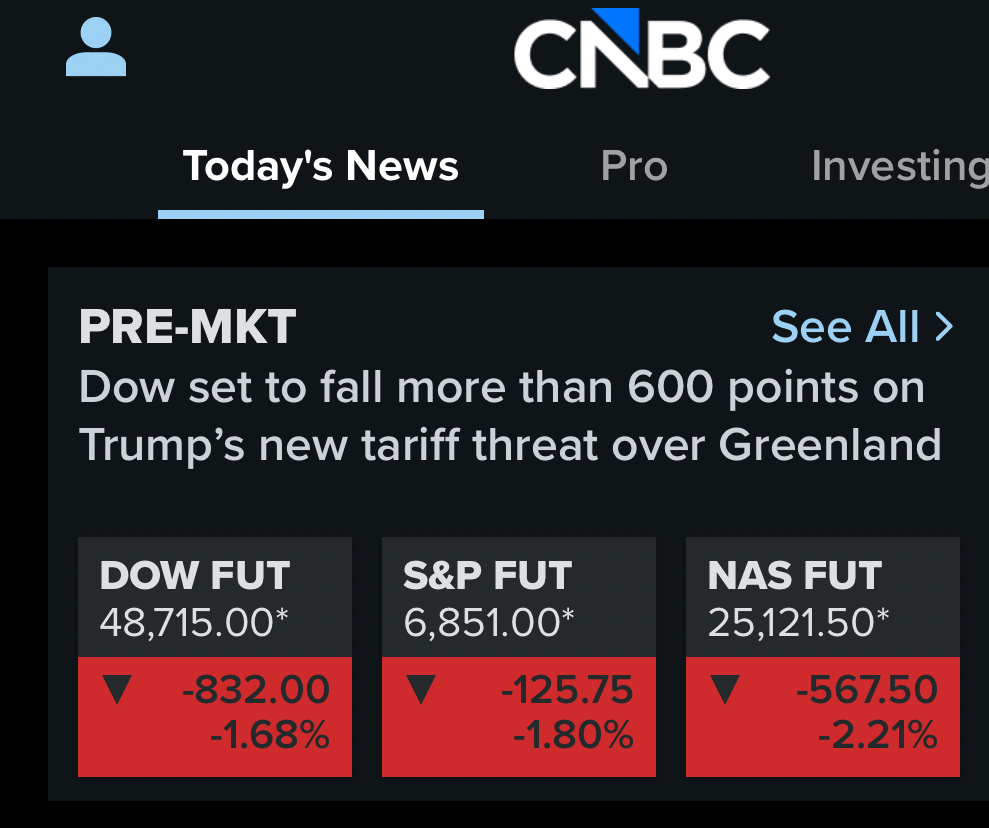This screenshot has width=989, height=828.
Task: Switch to Today's News tab
Action: (x=320, y=166)
